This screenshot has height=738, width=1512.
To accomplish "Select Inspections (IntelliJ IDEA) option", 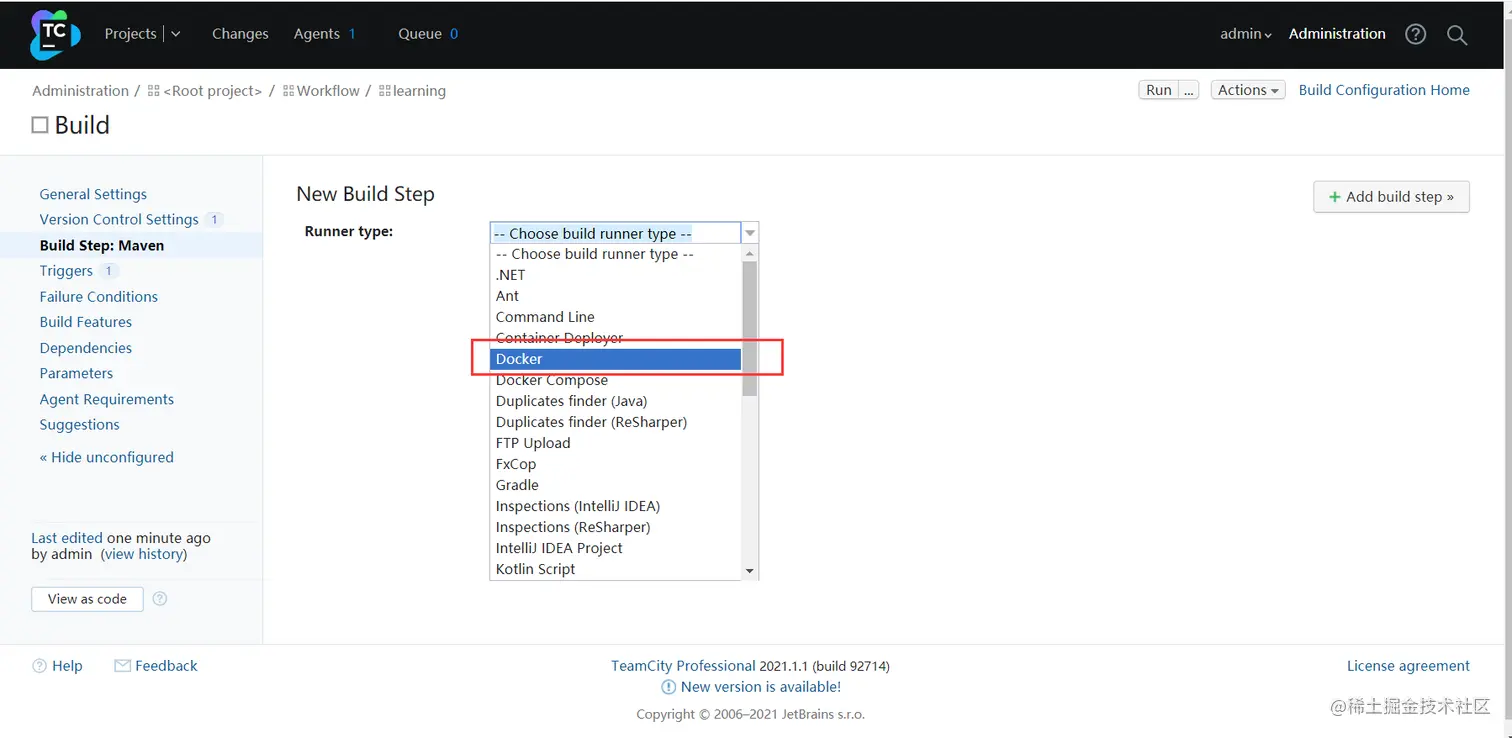I will 616,506.
